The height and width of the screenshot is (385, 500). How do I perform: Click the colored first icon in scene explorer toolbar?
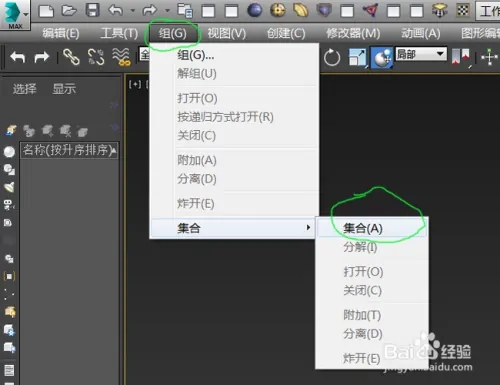point(11,131)
